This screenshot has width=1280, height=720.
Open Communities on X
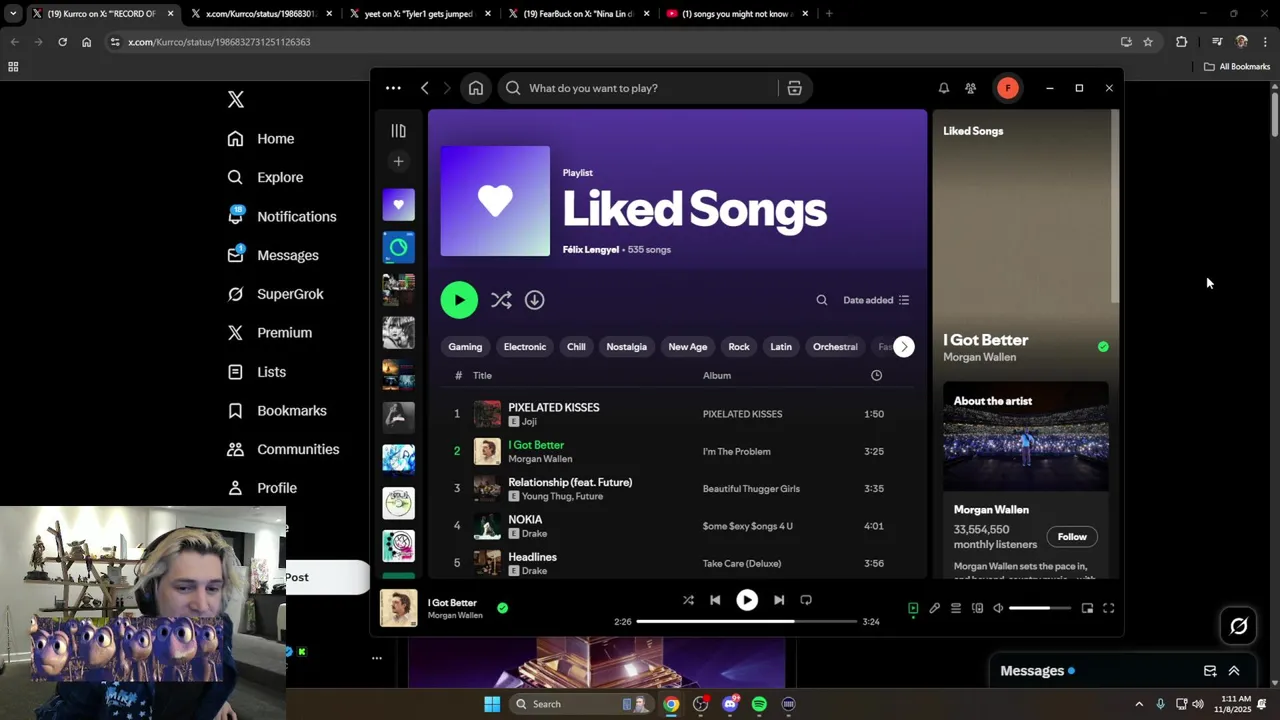tap(283, 450)
